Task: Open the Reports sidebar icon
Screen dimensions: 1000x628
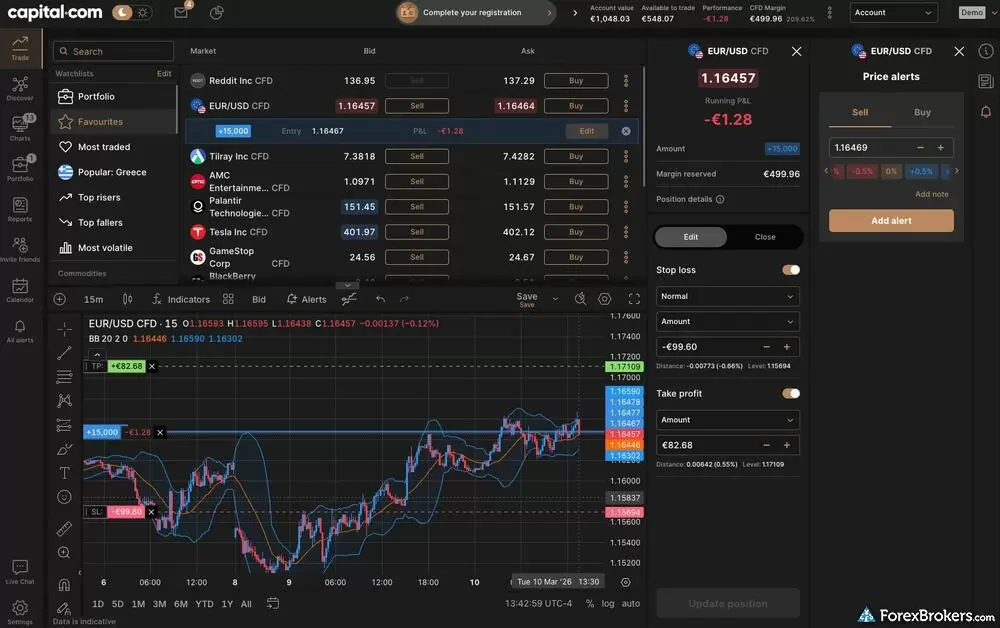Action: click(x=20, y=209)
